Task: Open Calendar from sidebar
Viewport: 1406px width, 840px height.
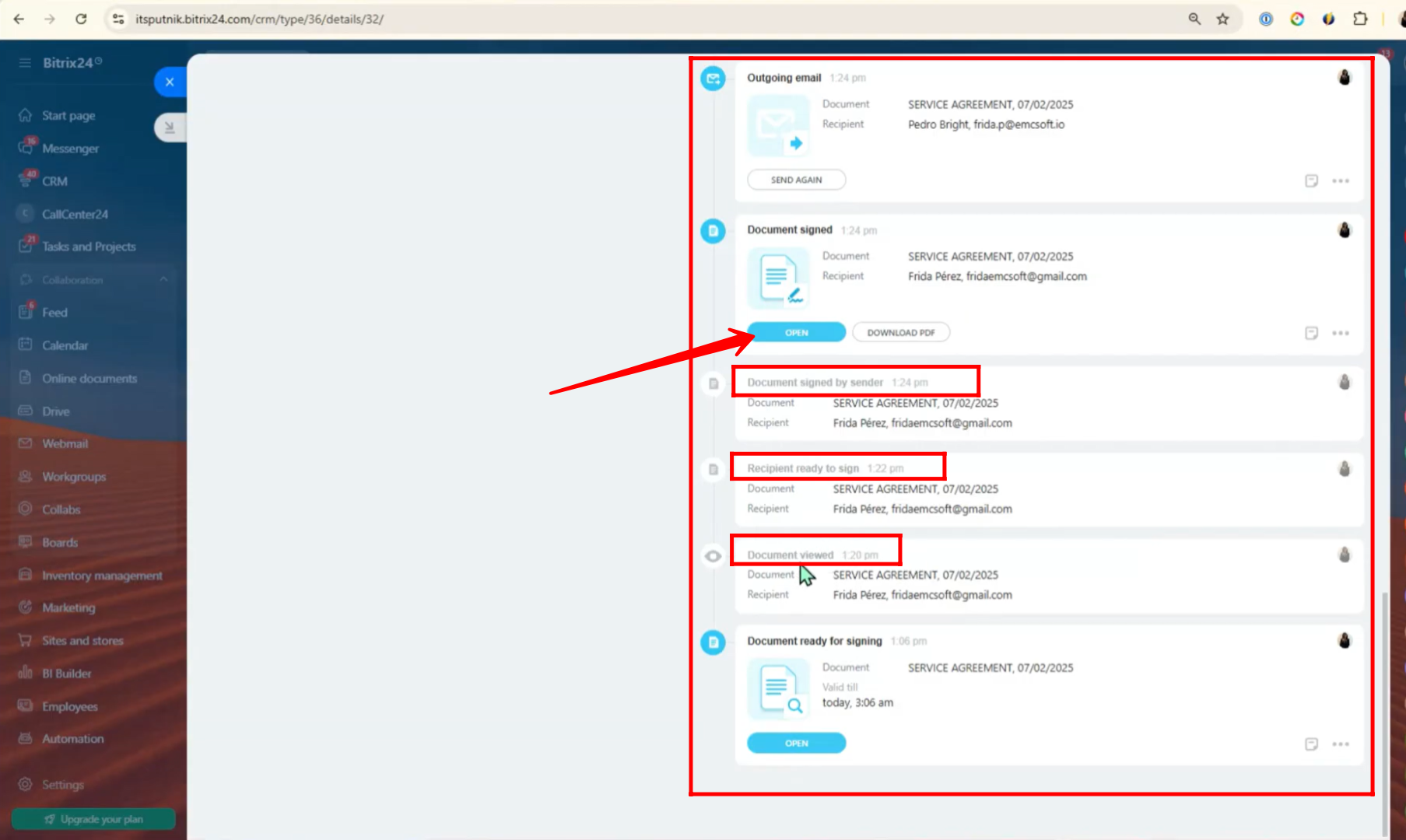Action: 65,345
